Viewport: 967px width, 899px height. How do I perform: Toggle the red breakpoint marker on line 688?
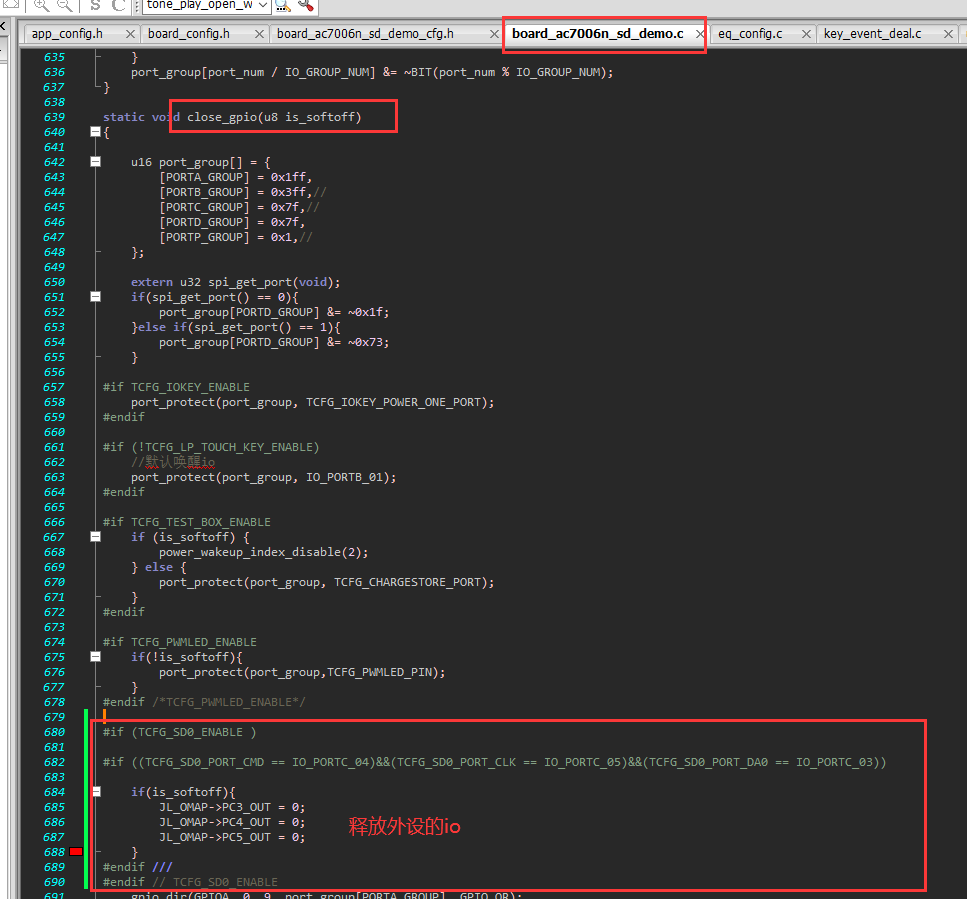(x=76, y=852)
